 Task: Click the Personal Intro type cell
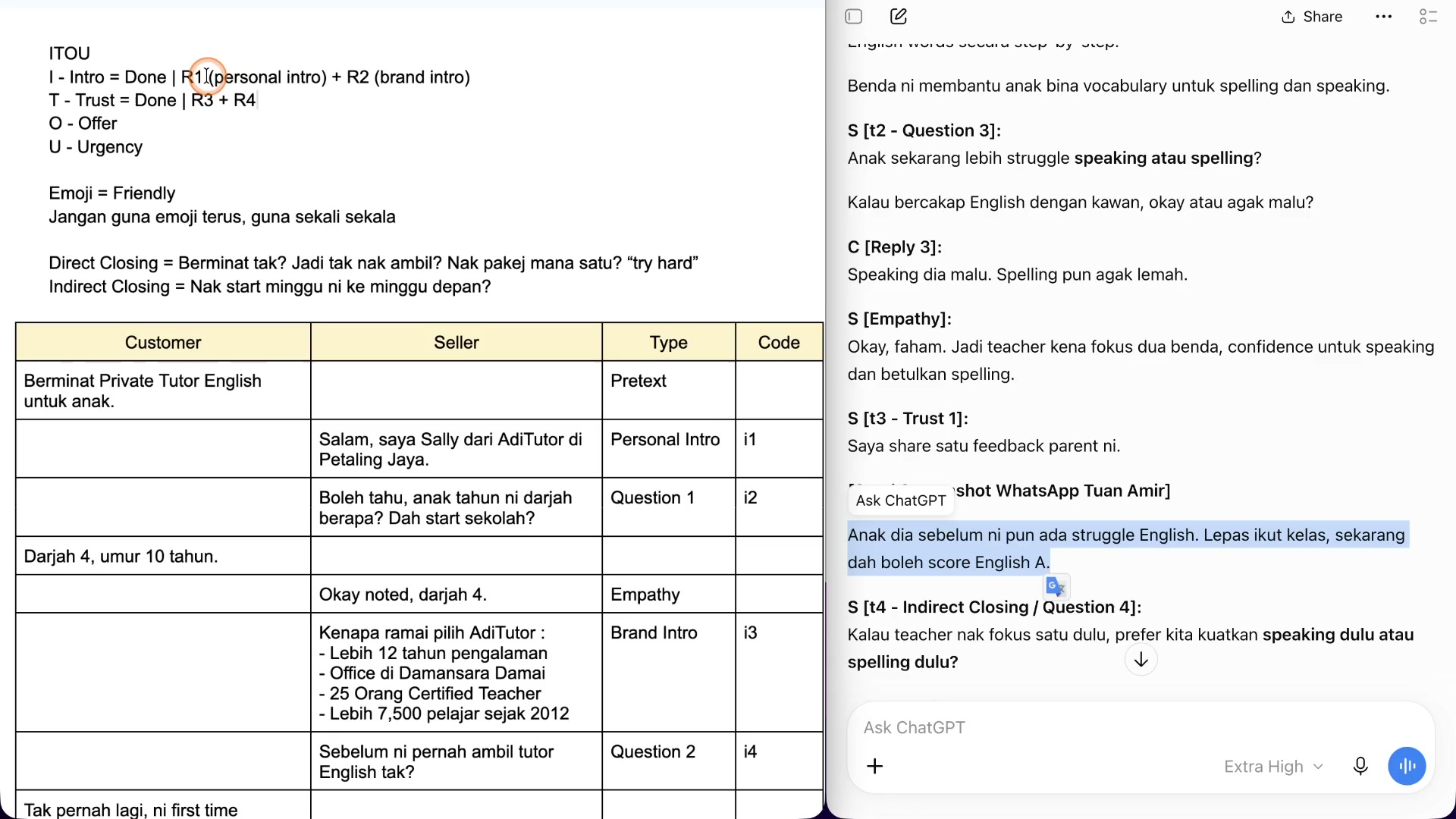pyautogui.click(x=668, y=449)
